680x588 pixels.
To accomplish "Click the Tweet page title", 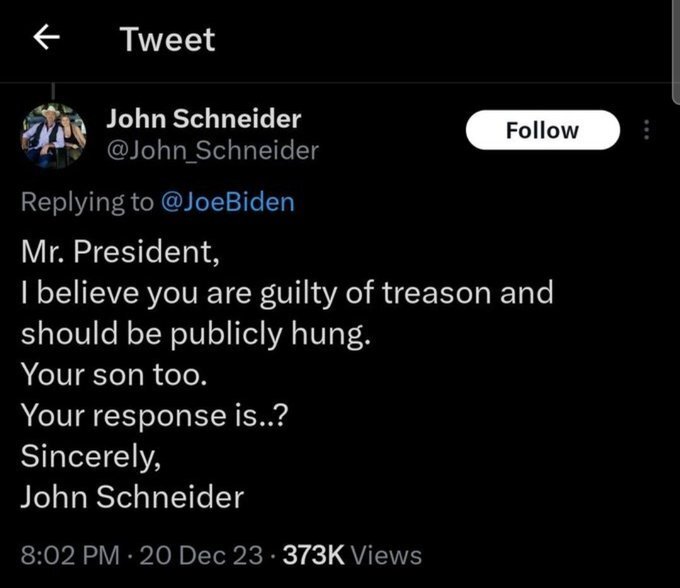I will click(167, 39).
